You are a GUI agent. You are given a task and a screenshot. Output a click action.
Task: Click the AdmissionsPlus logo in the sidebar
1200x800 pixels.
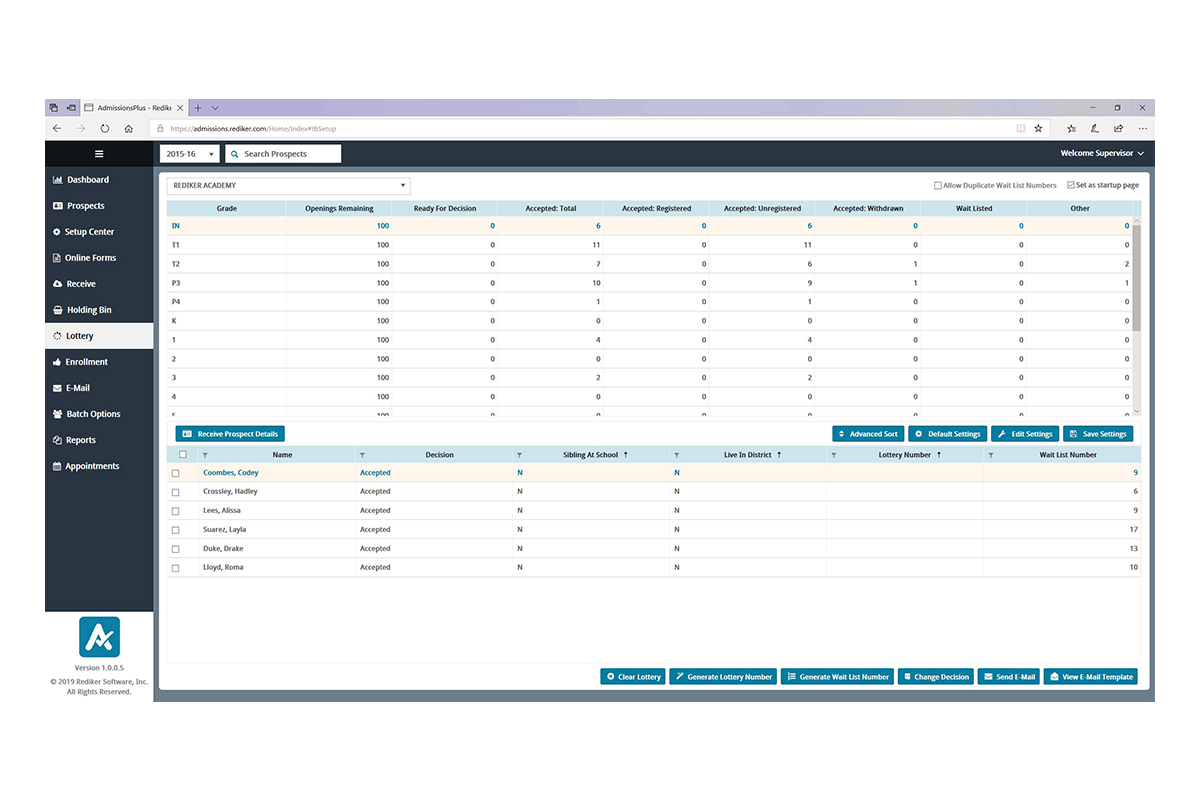point(99,637)
